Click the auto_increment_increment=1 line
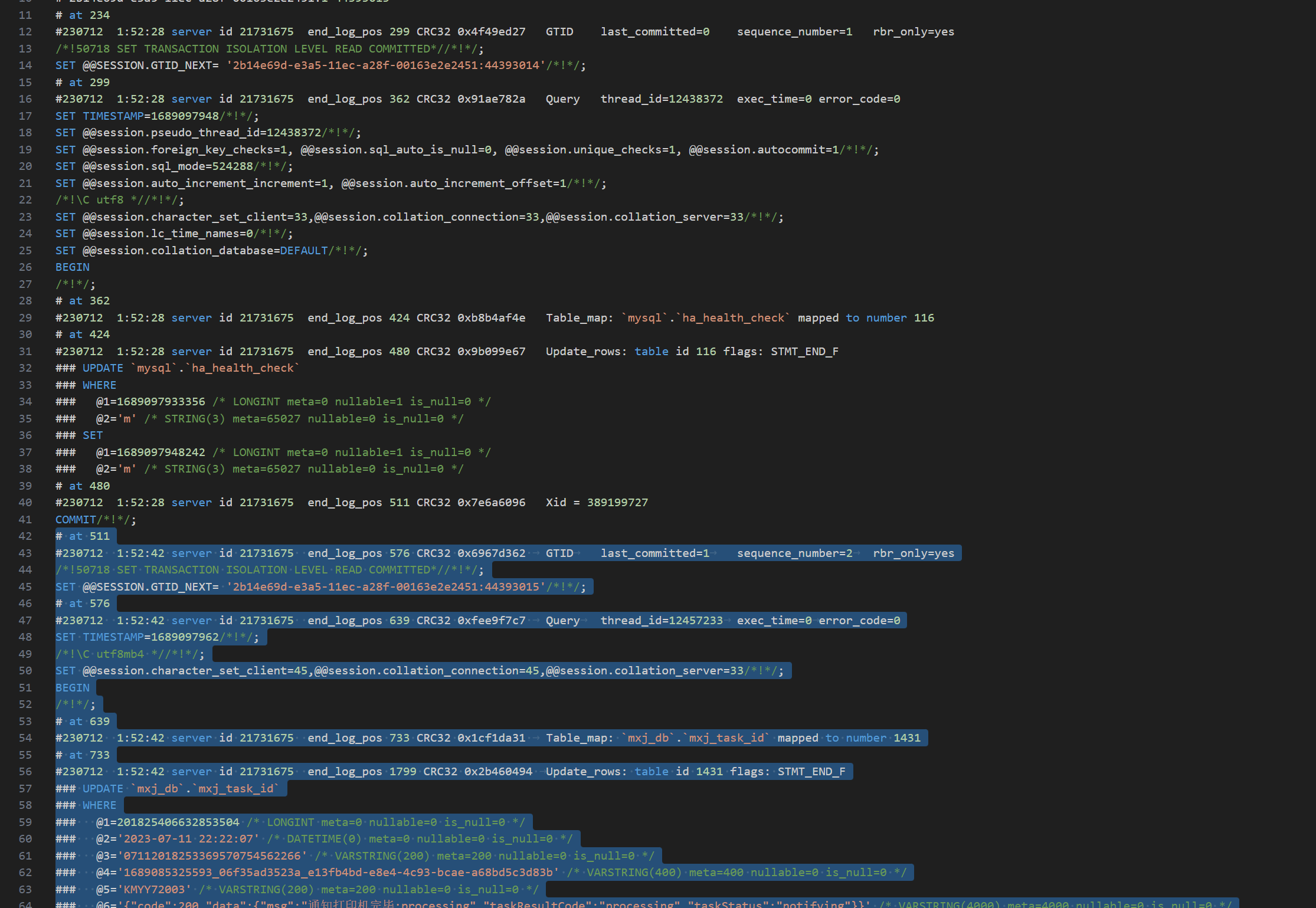Image resolution: width=1316 pixels, height=908 pixels. pos(330,183)
